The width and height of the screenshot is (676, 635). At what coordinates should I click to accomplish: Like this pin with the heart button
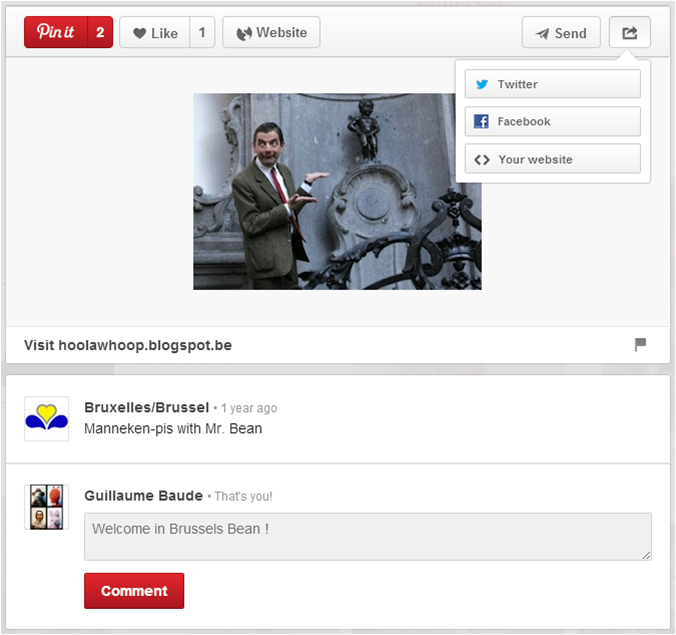(155, 32)
